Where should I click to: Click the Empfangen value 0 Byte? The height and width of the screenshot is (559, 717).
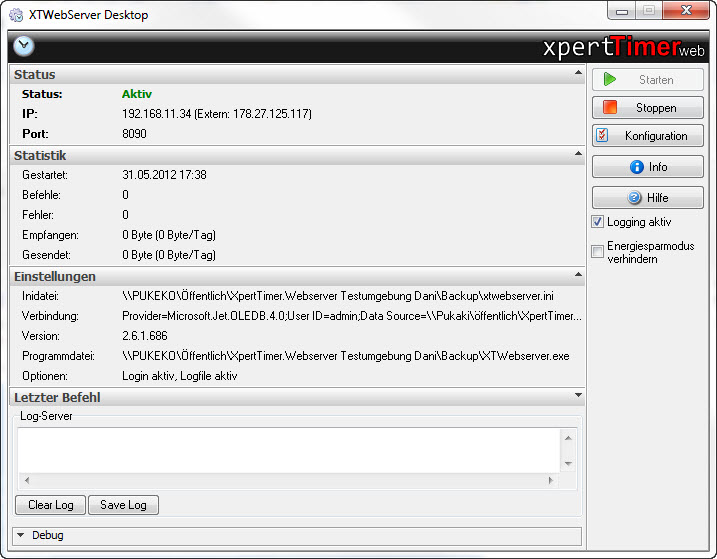(169, 235)
